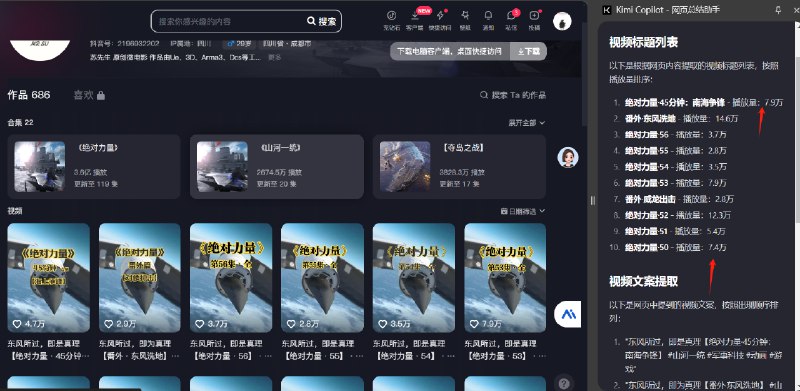This screenshot has width=800, height=391.
Task: Open the 壁纸 wallpaper icon
Action: (x=465, y=19)
